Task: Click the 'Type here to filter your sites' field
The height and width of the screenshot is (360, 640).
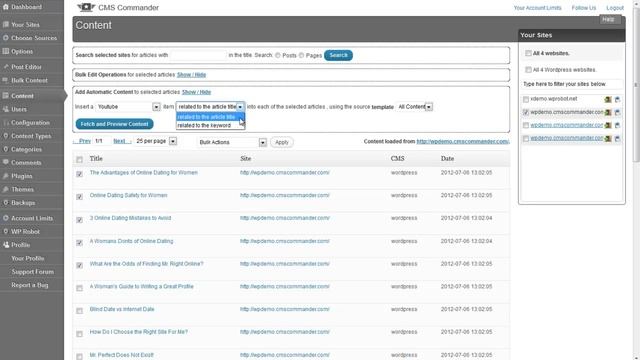Action: coord(571,84)
